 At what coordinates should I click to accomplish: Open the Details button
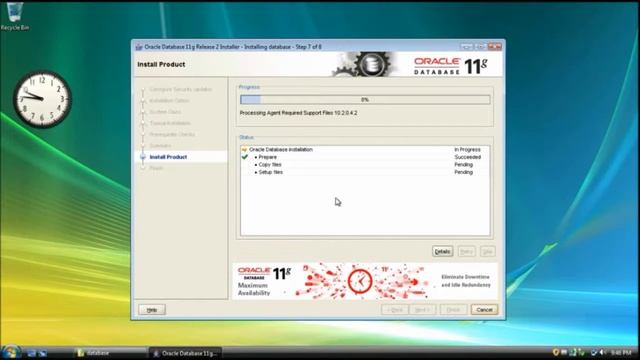442,251
